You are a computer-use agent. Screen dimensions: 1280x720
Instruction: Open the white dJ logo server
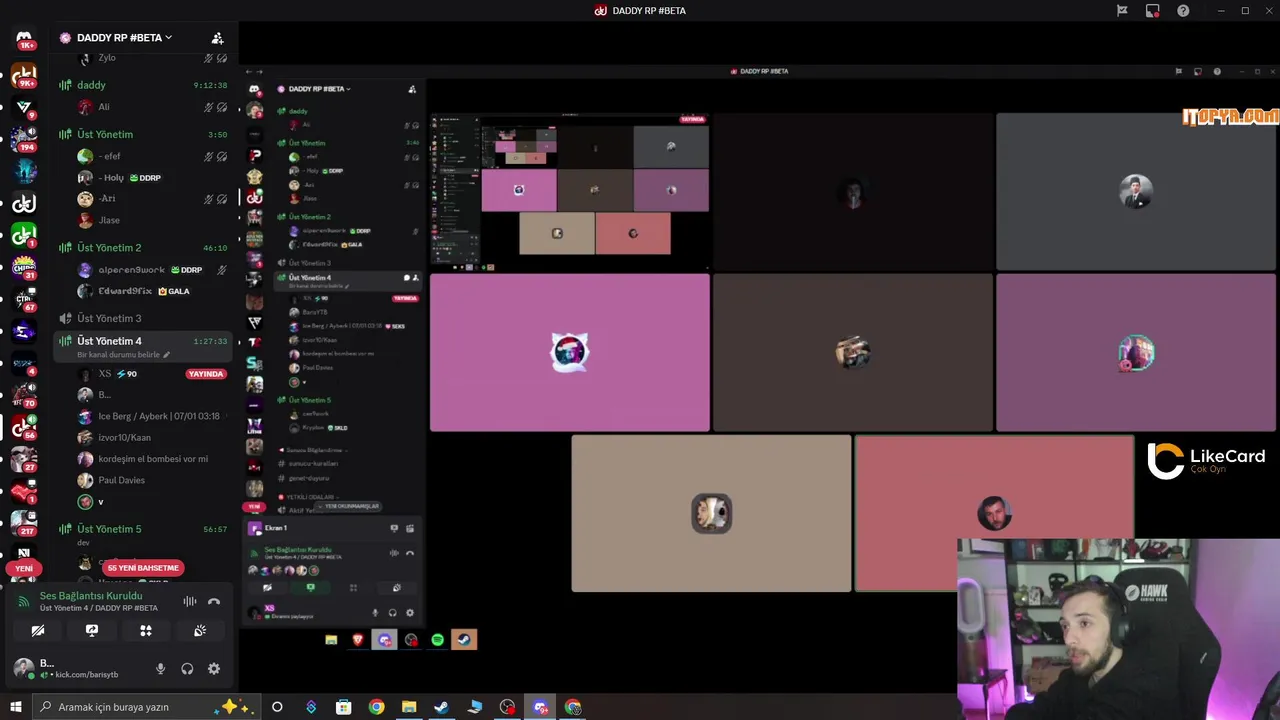click(24, 204)
